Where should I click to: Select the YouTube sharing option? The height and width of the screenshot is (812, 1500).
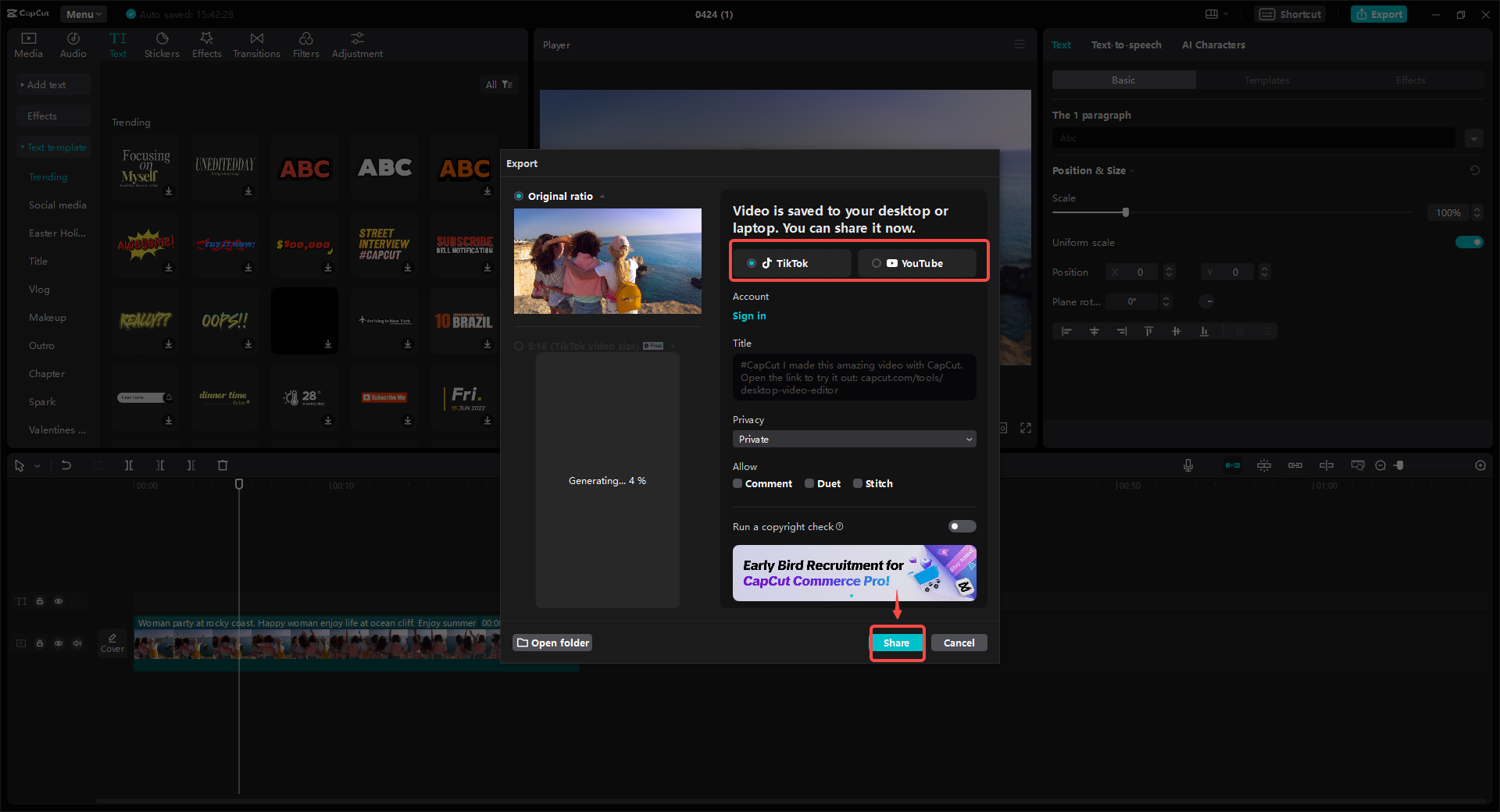[x=916, y=263]
